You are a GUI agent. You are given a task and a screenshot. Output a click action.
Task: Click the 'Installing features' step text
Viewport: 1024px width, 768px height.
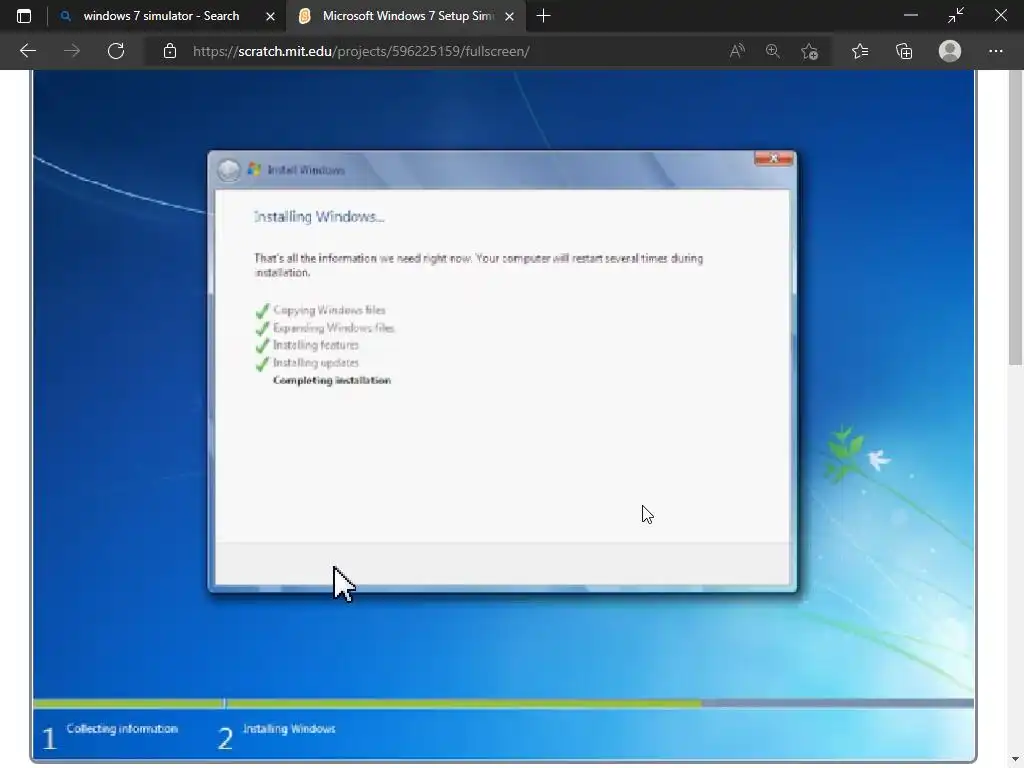(x=315, y=345)
